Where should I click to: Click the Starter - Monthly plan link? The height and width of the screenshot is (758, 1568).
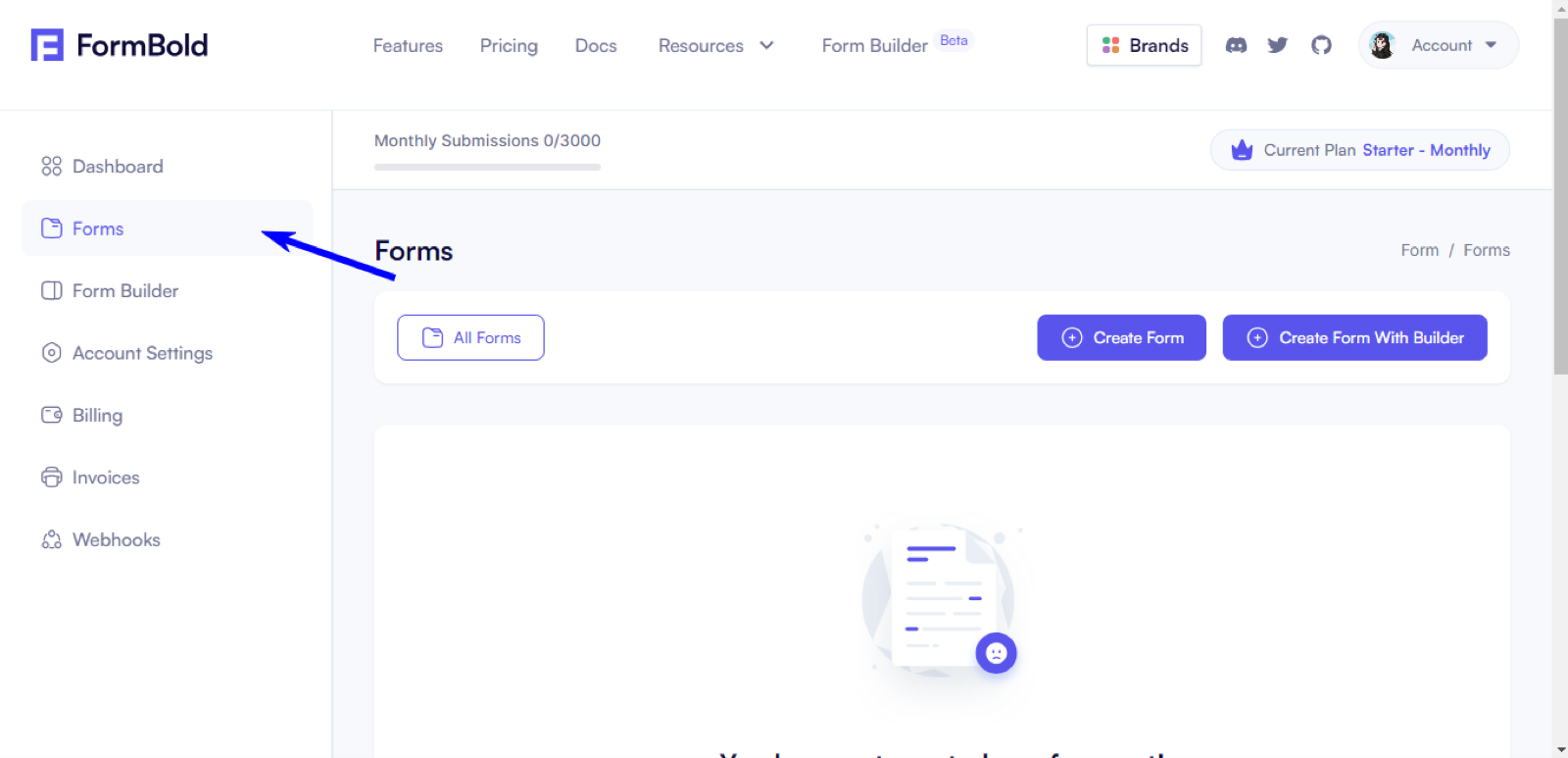[x=1426, y=150]
